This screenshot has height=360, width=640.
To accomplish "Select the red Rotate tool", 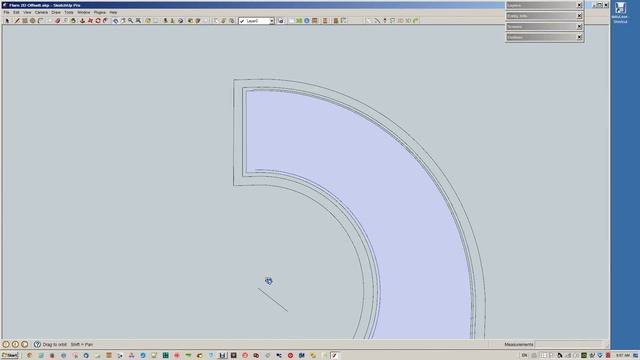I will pos(98,20).
